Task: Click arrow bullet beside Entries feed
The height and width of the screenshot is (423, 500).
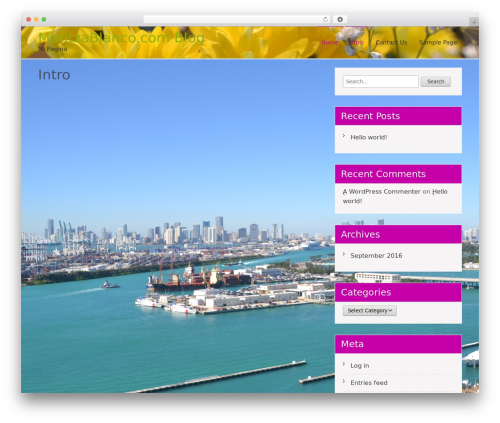Action: coord(344,381)
